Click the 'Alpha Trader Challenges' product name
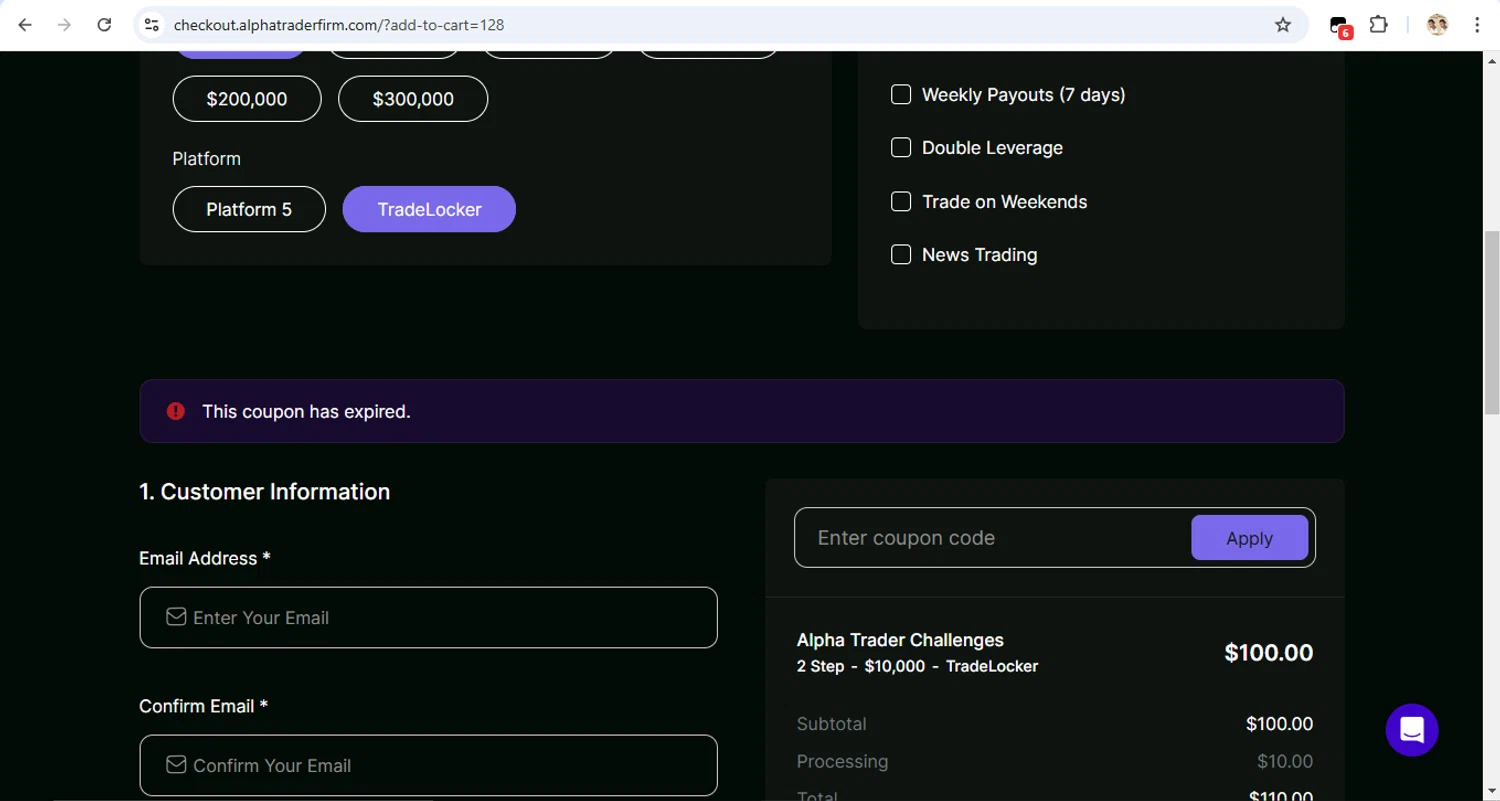 point(900,640)
